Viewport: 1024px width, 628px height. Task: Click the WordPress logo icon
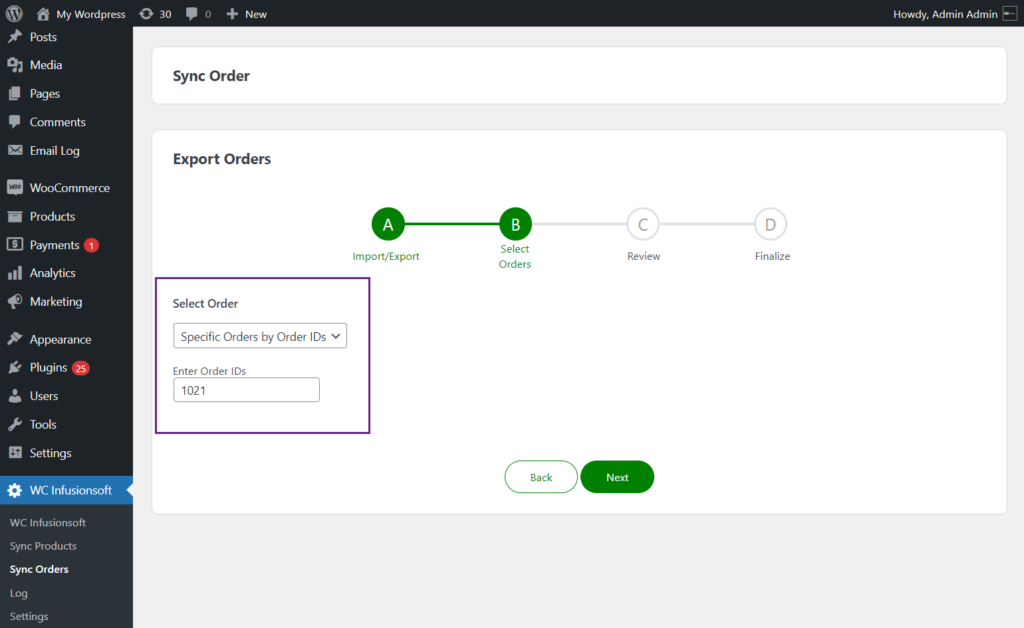14,13
